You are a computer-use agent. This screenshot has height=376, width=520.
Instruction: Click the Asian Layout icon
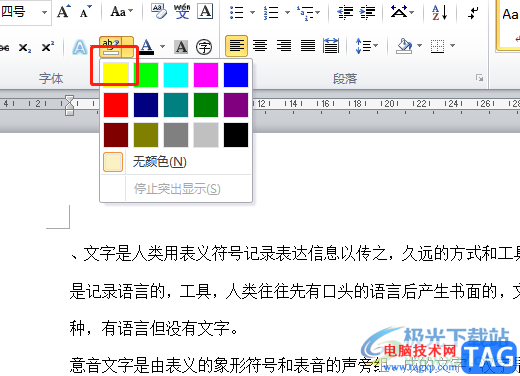(402, 13)
